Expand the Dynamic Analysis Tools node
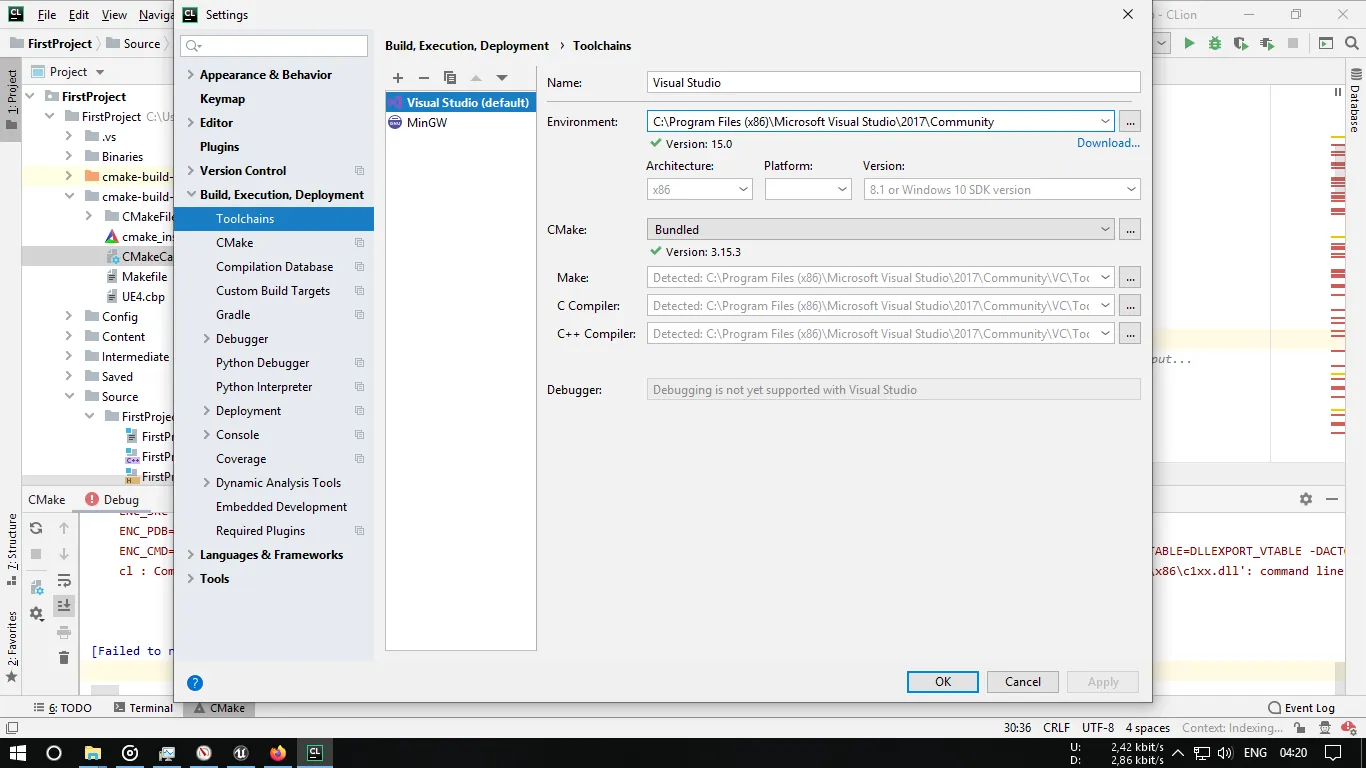 pos(207,483)
